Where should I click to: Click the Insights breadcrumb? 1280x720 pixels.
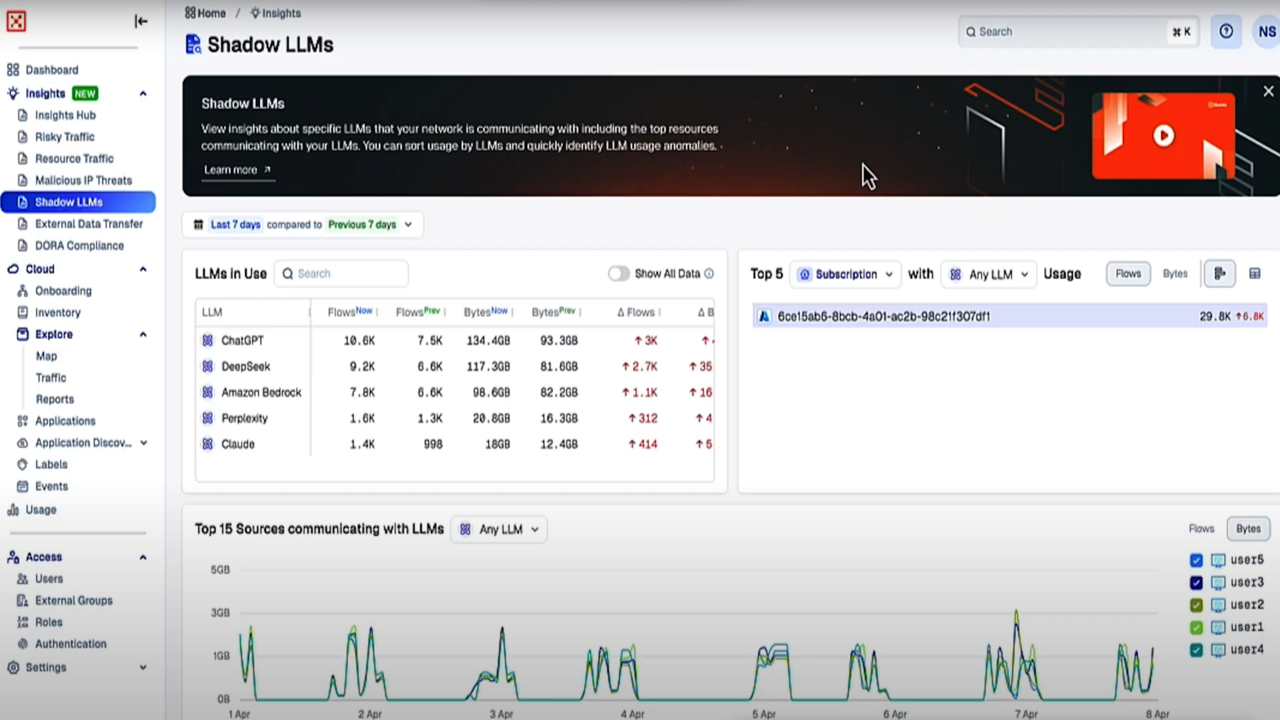click(x=275, y=13)
